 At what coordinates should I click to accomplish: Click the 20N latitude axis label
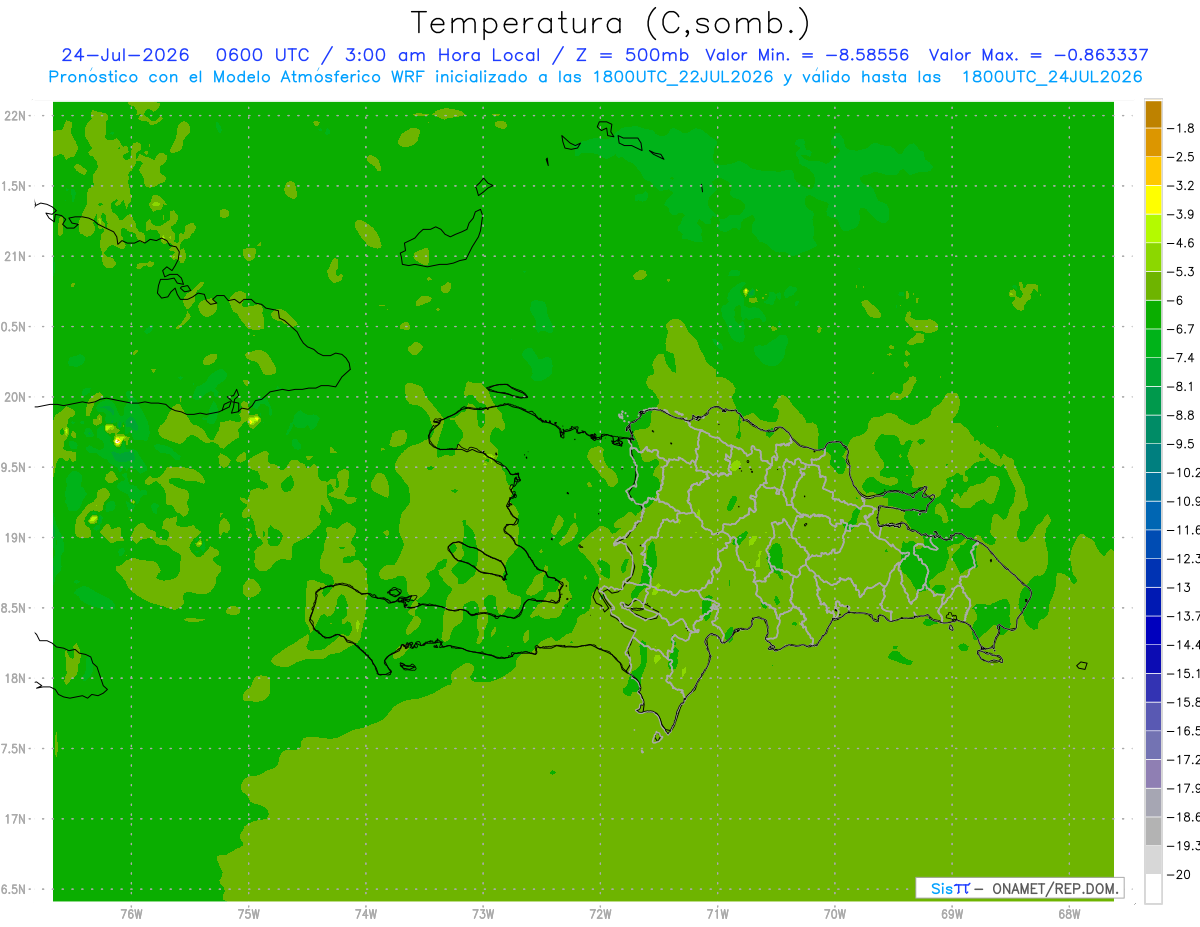pyautogui.click(x=17, y=397)
